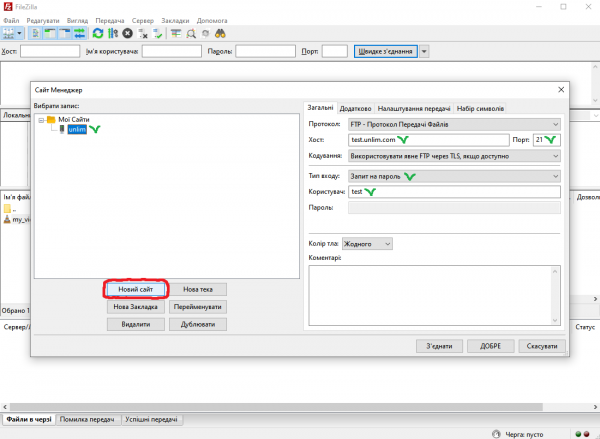Open the Тип входу dropdown

click(x=454, y=175)
